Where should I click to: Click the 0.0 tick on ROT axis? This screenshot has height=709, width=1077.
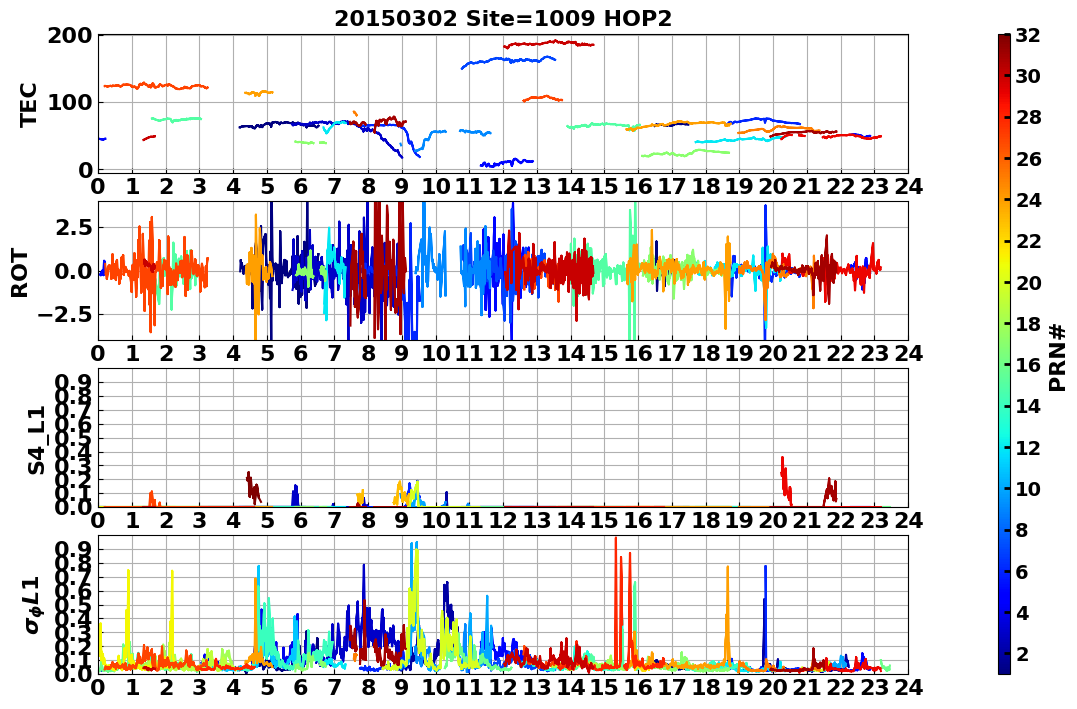(73, 271)
